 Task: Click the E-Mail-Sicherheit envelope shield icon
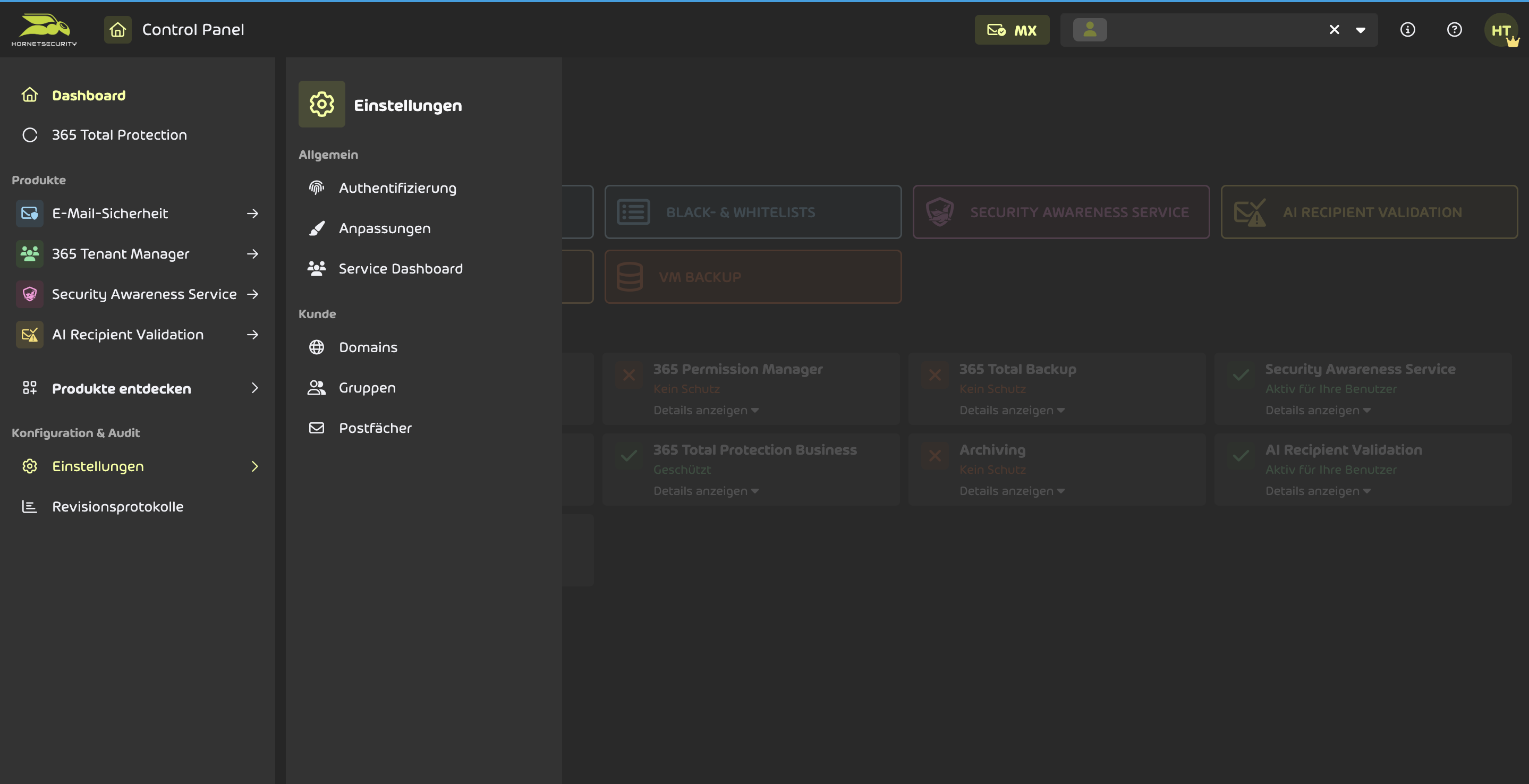[30, 213]
